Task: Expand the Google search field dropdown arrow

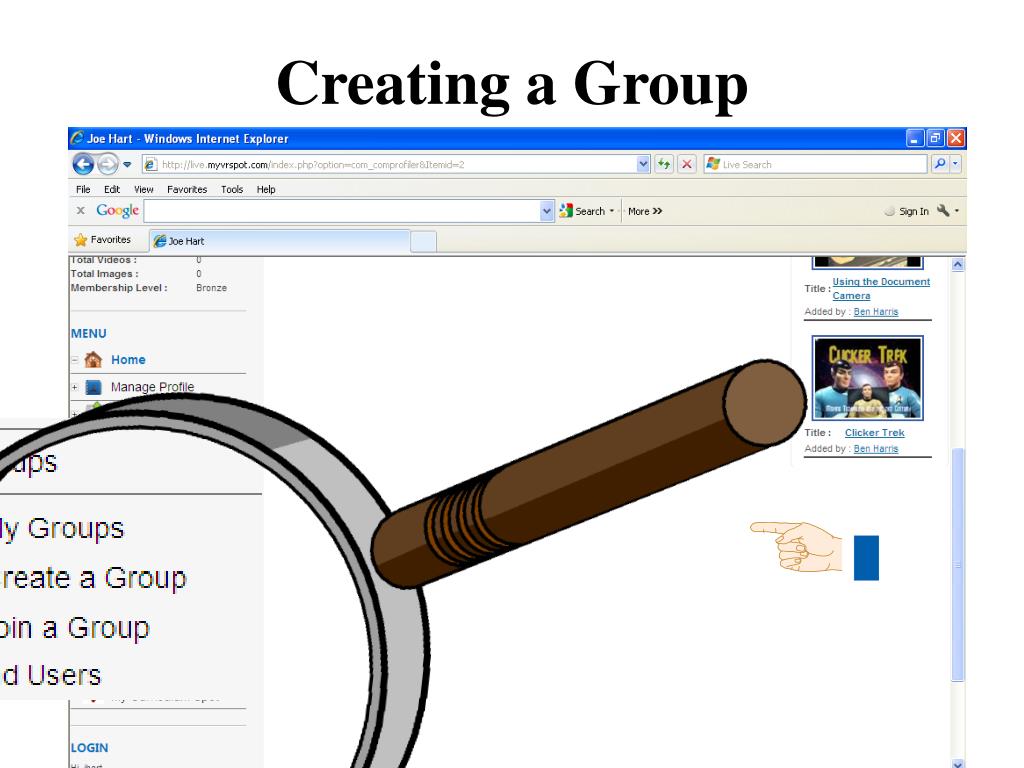Action: [x=547, y=211]
